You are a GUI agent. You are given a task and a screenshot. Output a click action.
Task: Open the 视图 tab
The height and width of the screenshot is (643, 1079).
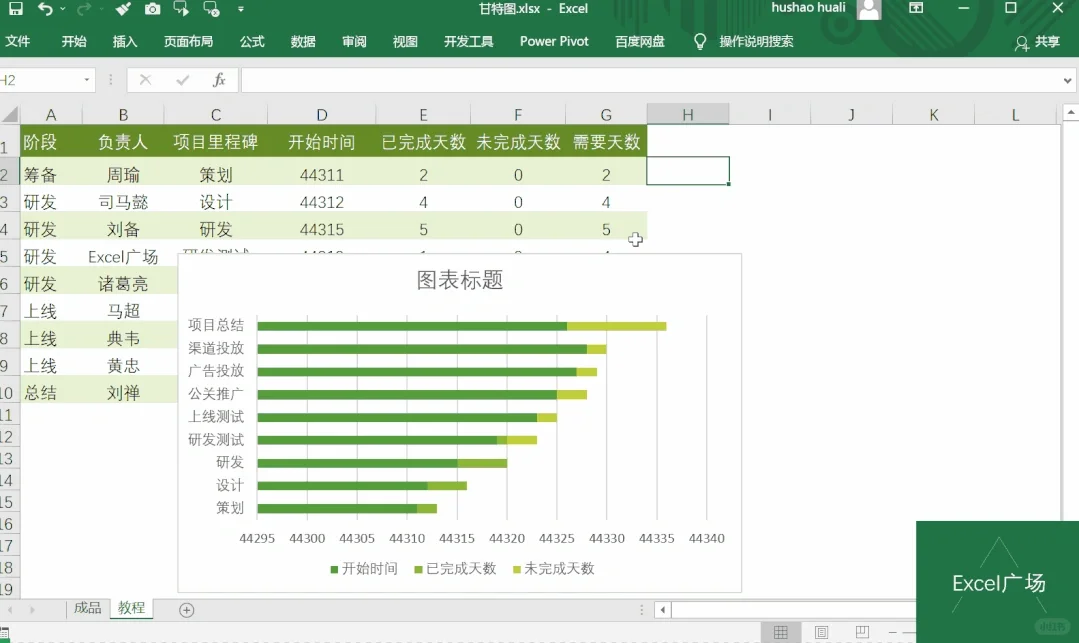tap(405, 41)
